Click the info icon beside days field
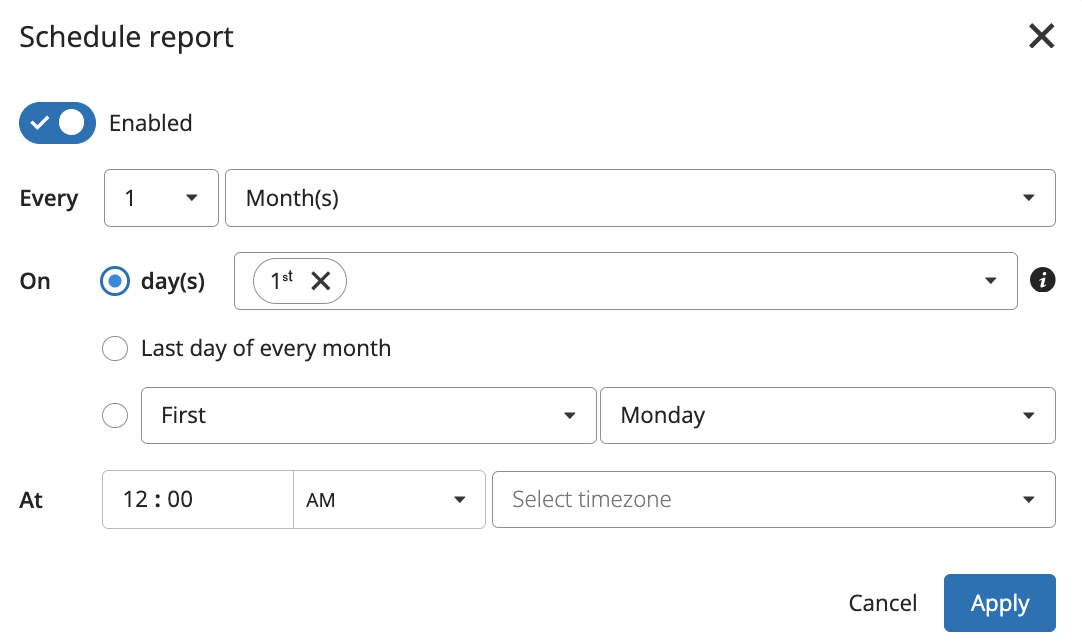 (1042, 281)
